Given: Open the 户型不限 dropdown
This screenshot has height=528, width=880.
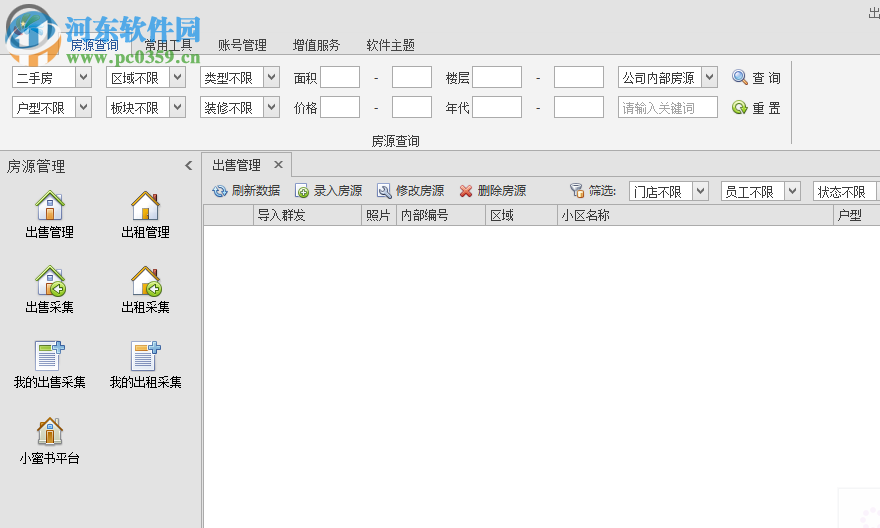Looking at the screenshot, I should point(84,107).
